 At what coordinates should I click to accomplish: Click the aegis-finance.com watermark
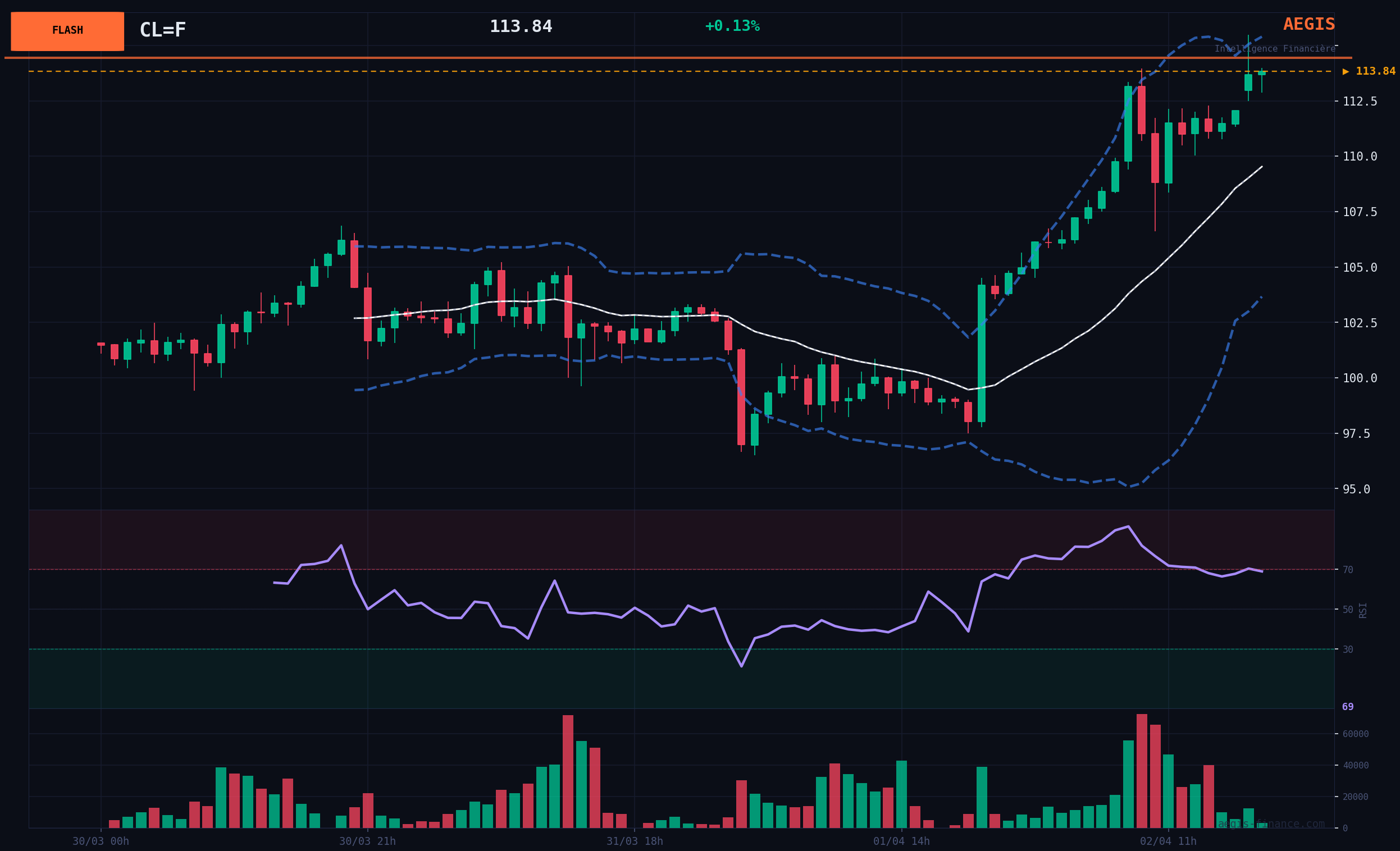click(1270, 823)
